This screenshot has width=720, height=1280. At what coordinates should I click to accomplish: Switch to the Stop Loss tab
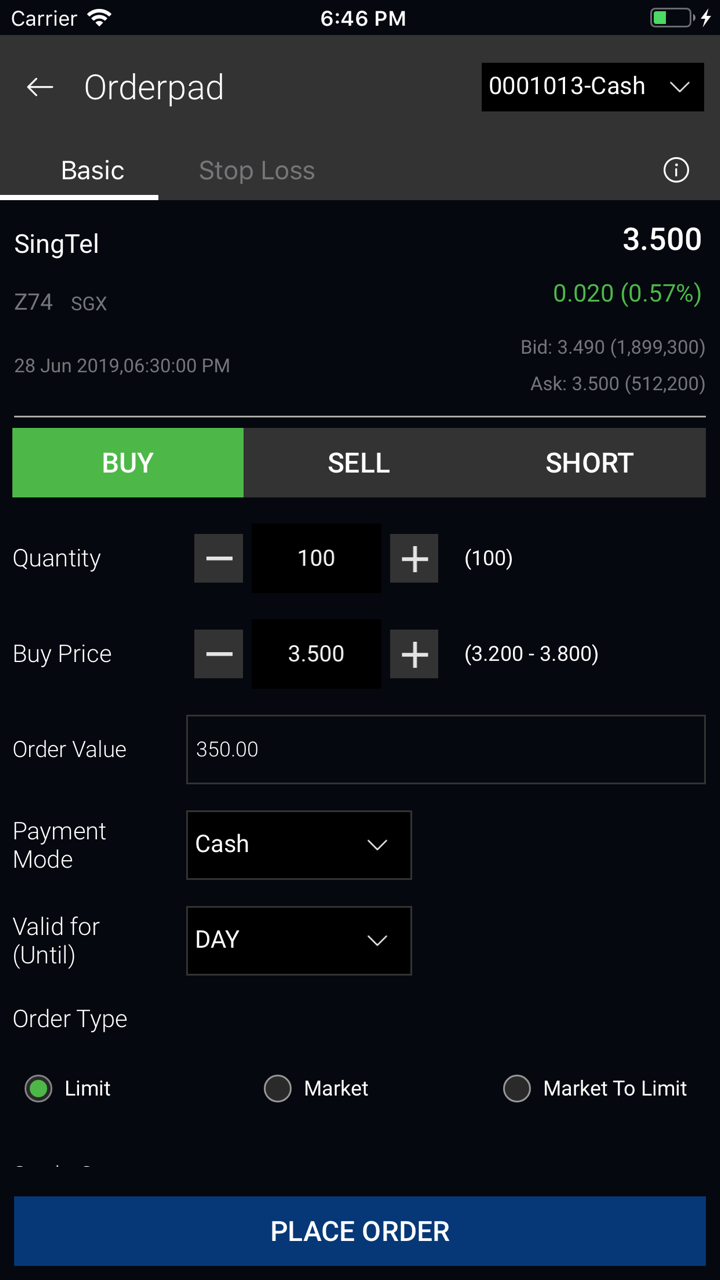(257, 170)
